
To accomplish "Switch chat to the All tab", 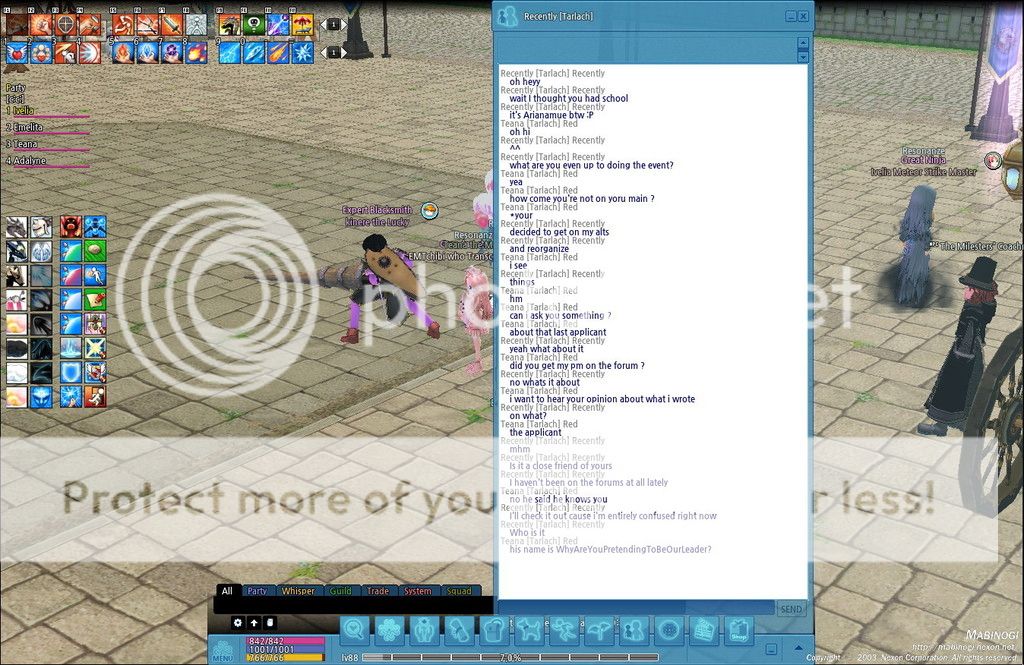I will (x=227, y=591).
